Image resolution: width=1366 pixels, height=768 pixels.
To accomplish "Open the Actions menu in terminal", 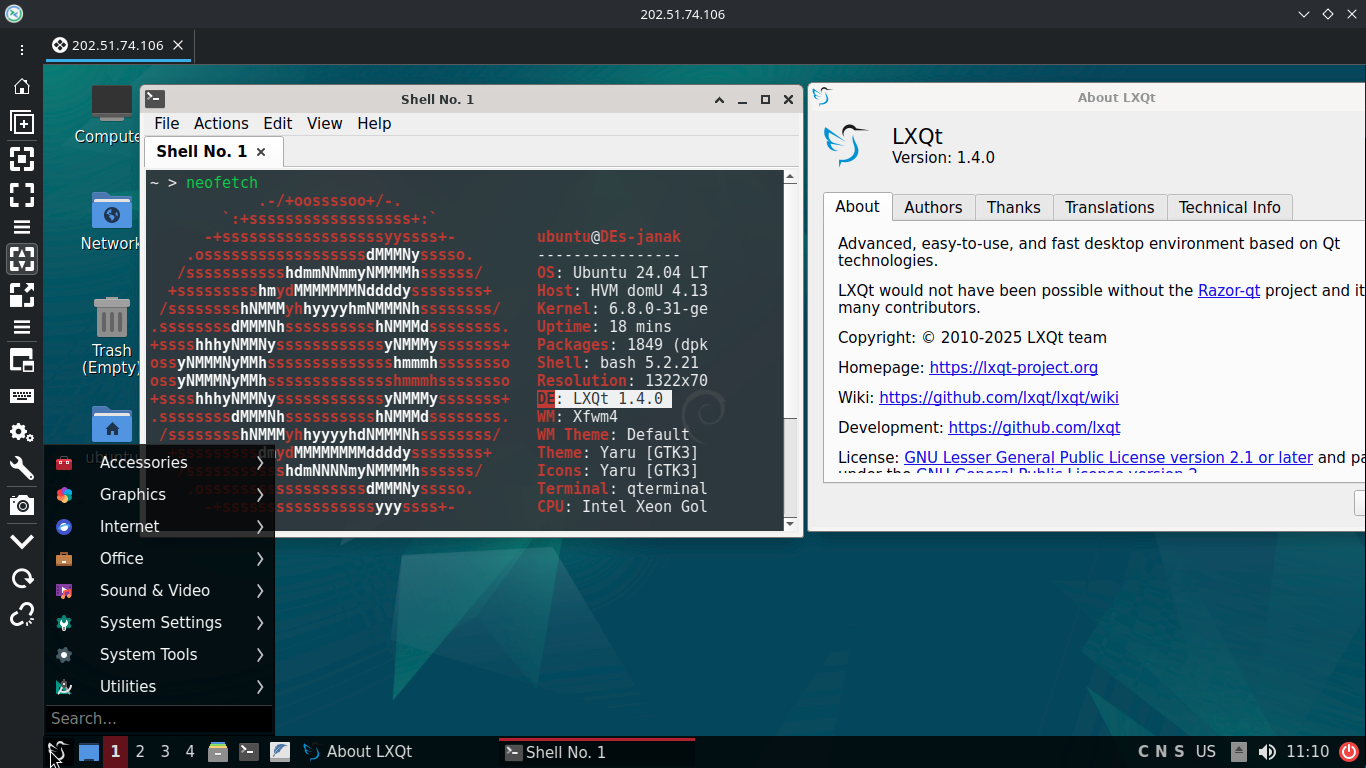I will 221,123.
